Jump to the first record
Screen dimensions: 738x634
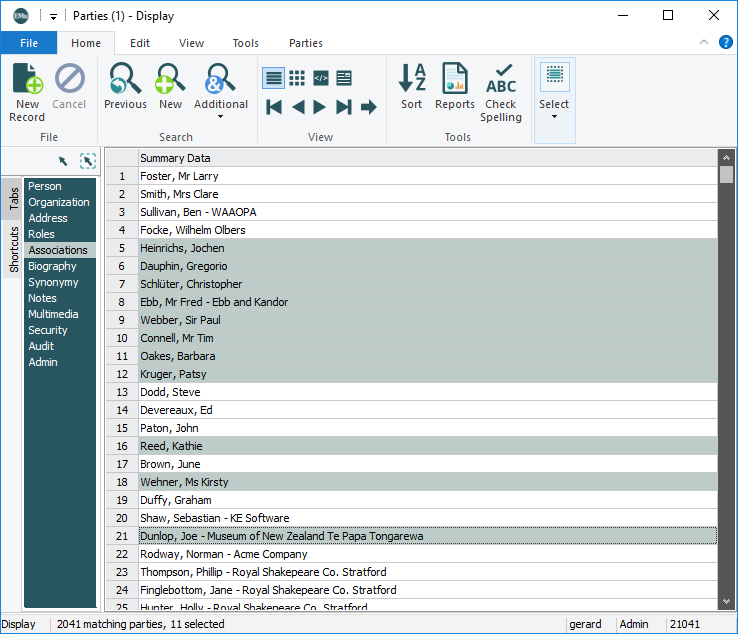(274, 107)
